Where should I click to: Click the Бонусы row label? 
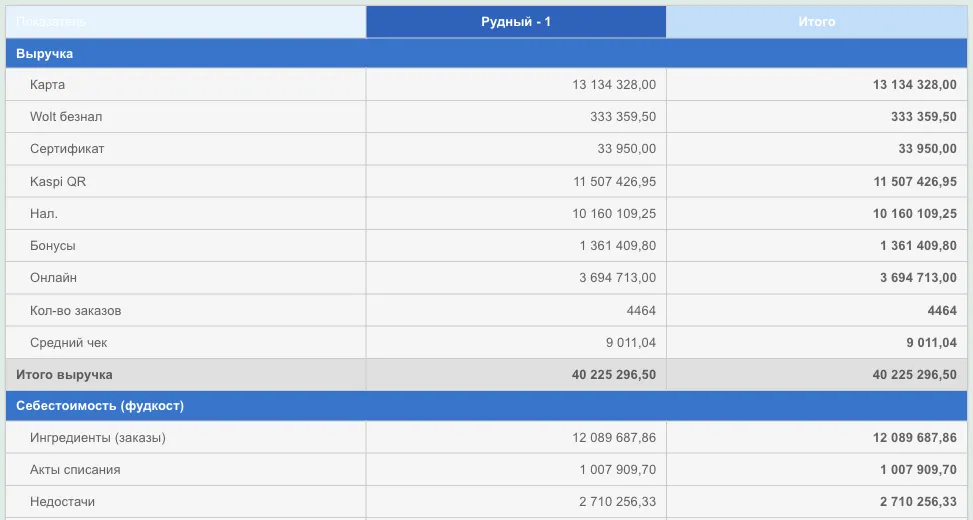coord(53,246)
